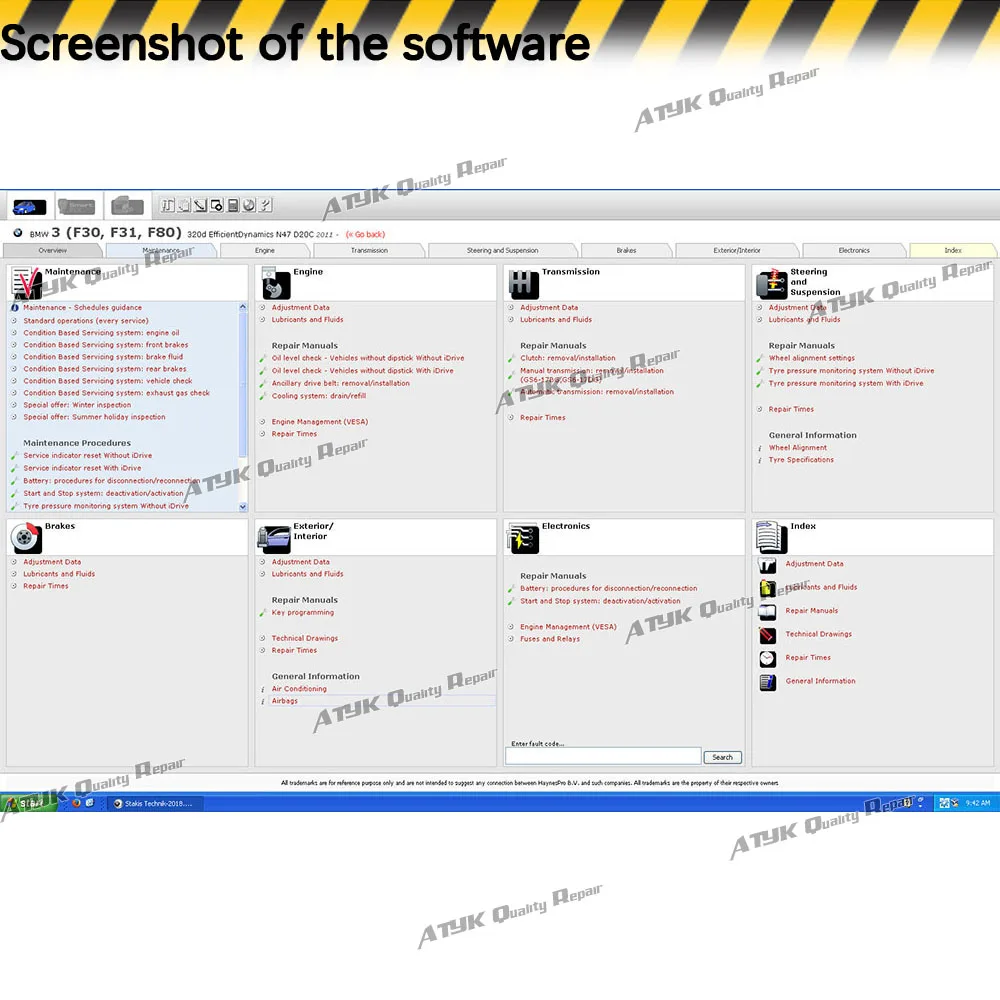Open Standard operations (every service) link
Image resolution: width=1000 pixels, height=1000 pixels.
coord(86,321)
